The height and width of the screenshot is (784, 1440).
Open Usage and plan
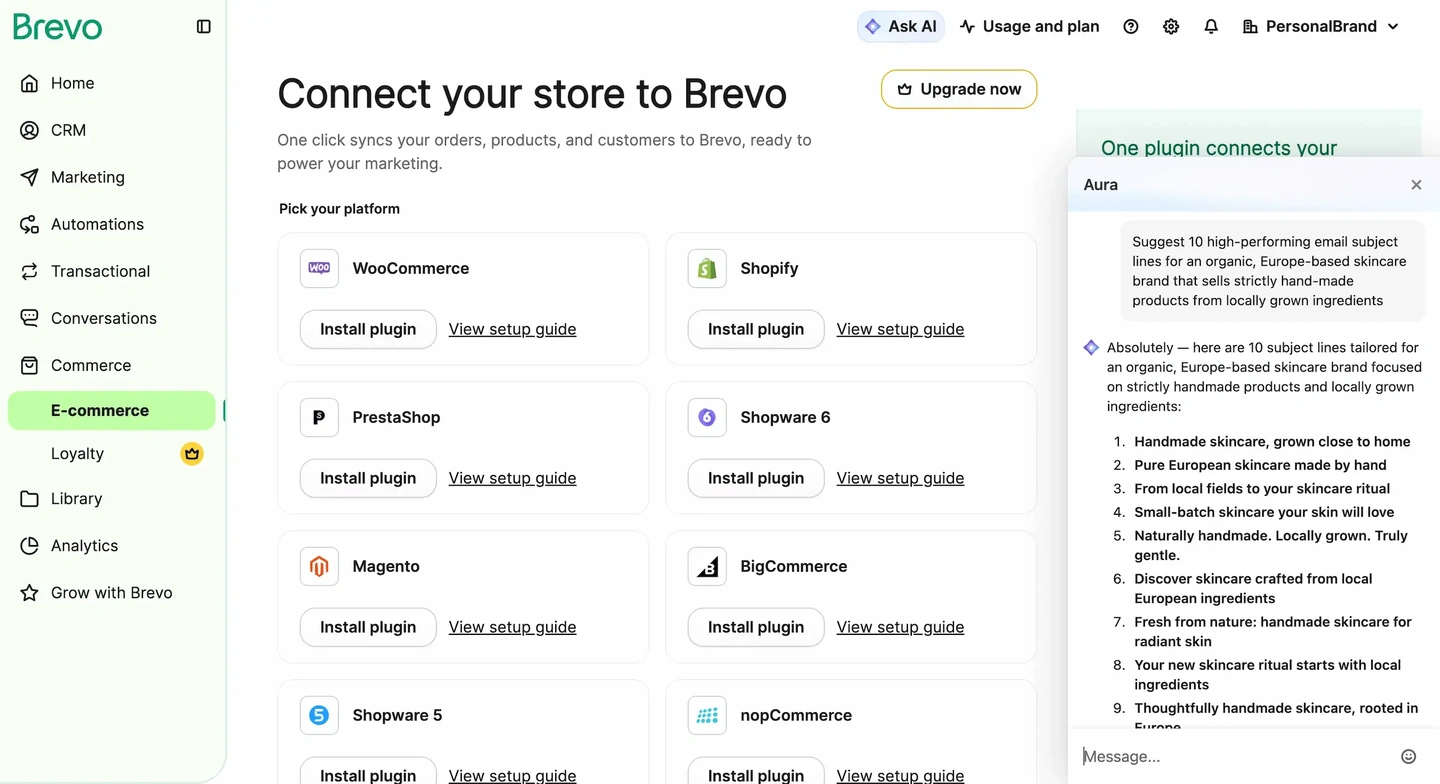point(1029,27)
